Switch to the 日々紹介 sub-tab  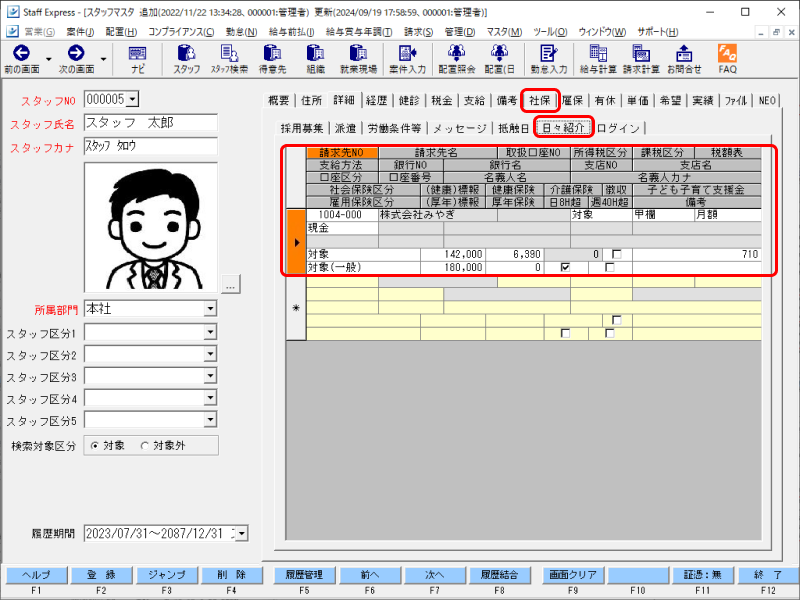click(563, 128)
